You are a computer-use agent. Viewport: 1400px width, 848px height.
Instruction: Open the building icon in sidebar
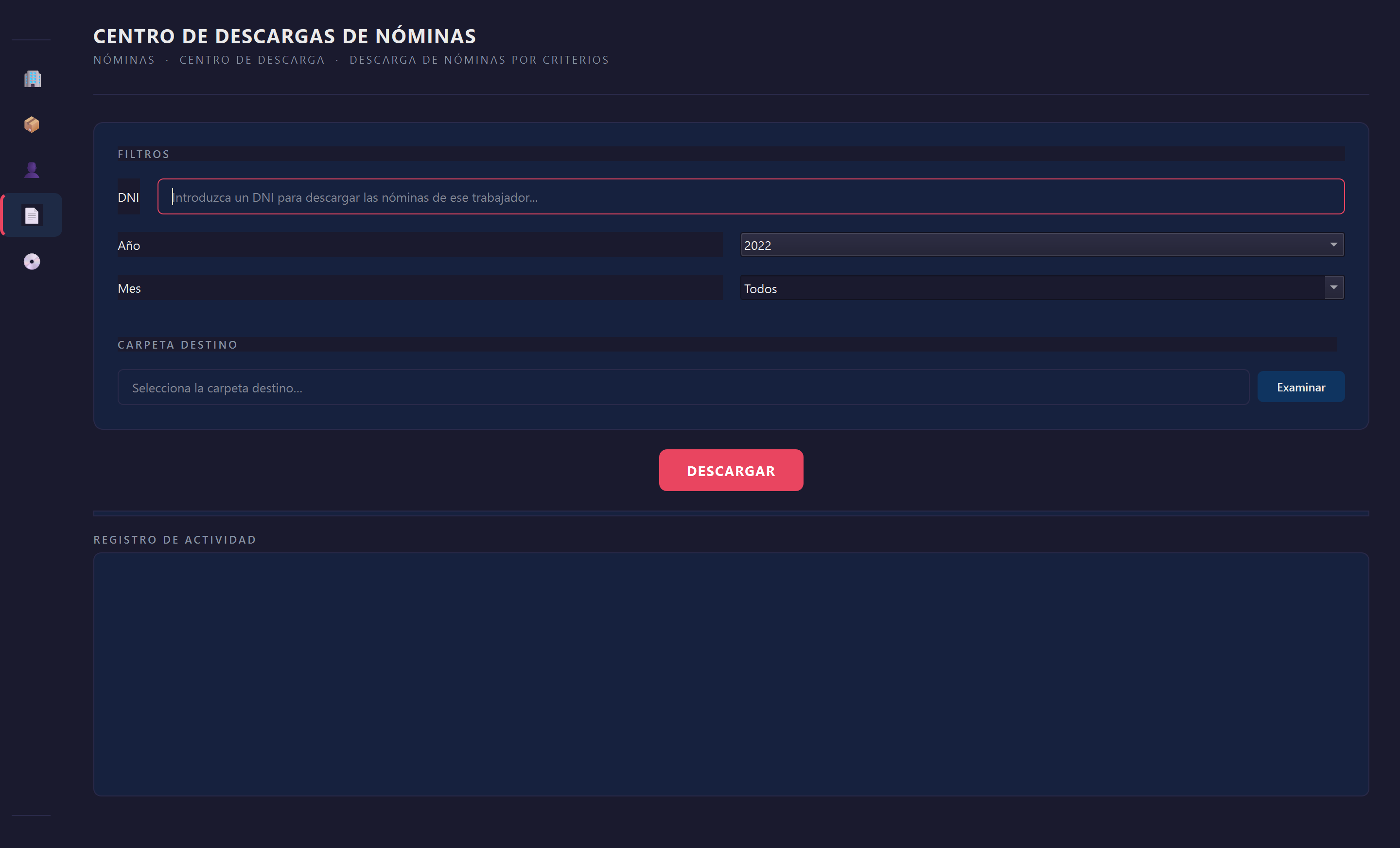click(33, 79)
